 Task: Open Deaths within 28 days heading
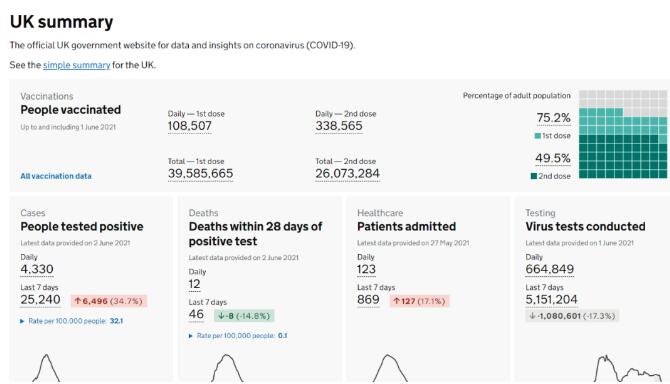(256, 234)
